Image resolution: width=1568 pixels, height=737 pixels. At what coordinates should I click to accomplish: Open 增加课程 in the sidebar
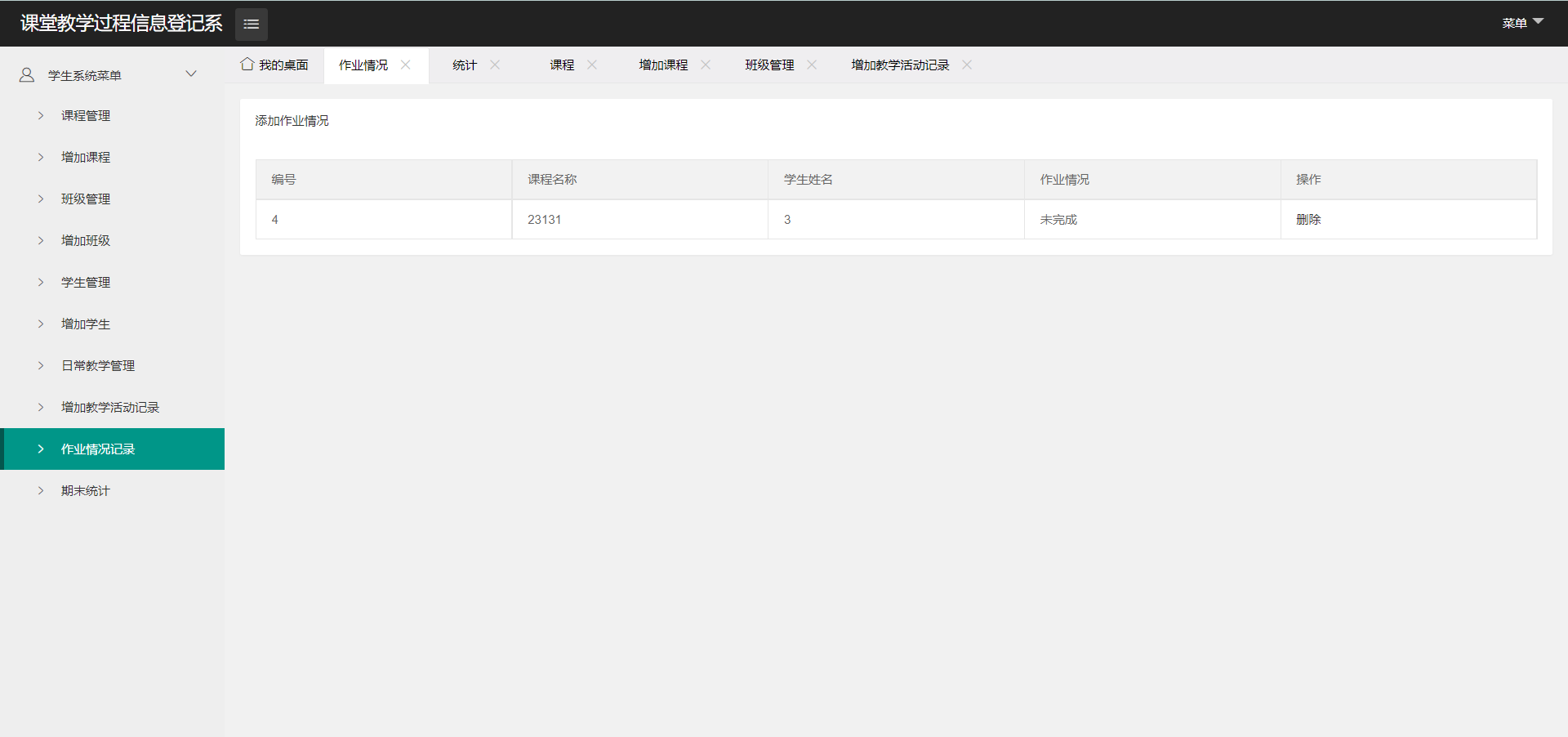click(113, 157)
